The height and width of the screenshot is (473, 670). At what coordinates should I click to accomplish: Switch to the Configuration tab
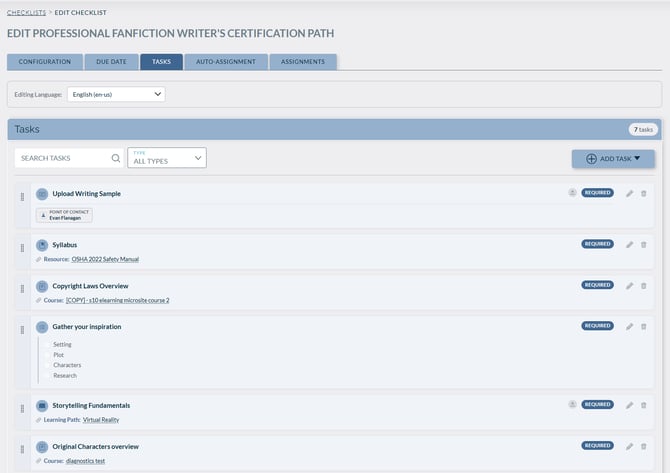(45, 62)
